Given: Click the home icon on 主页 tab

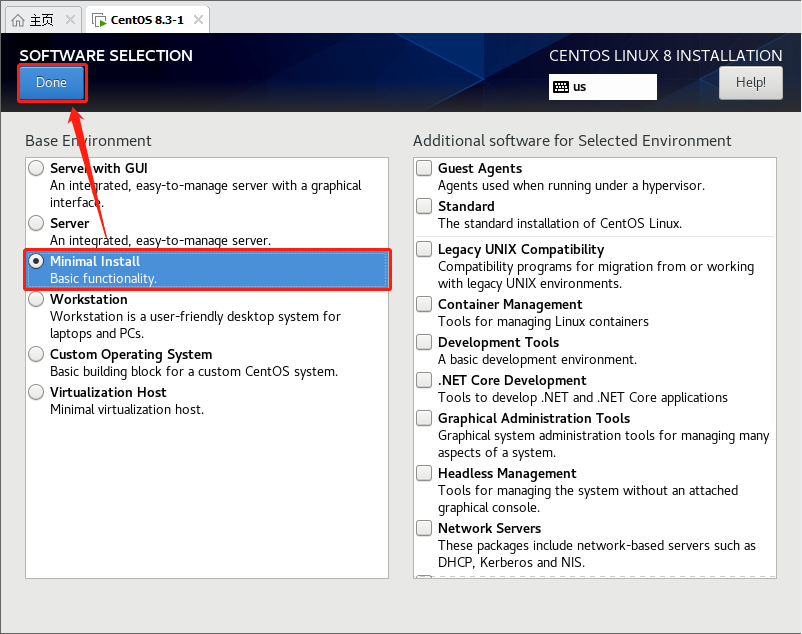Looking at the screenshot, I should click(x=18, y=20).
